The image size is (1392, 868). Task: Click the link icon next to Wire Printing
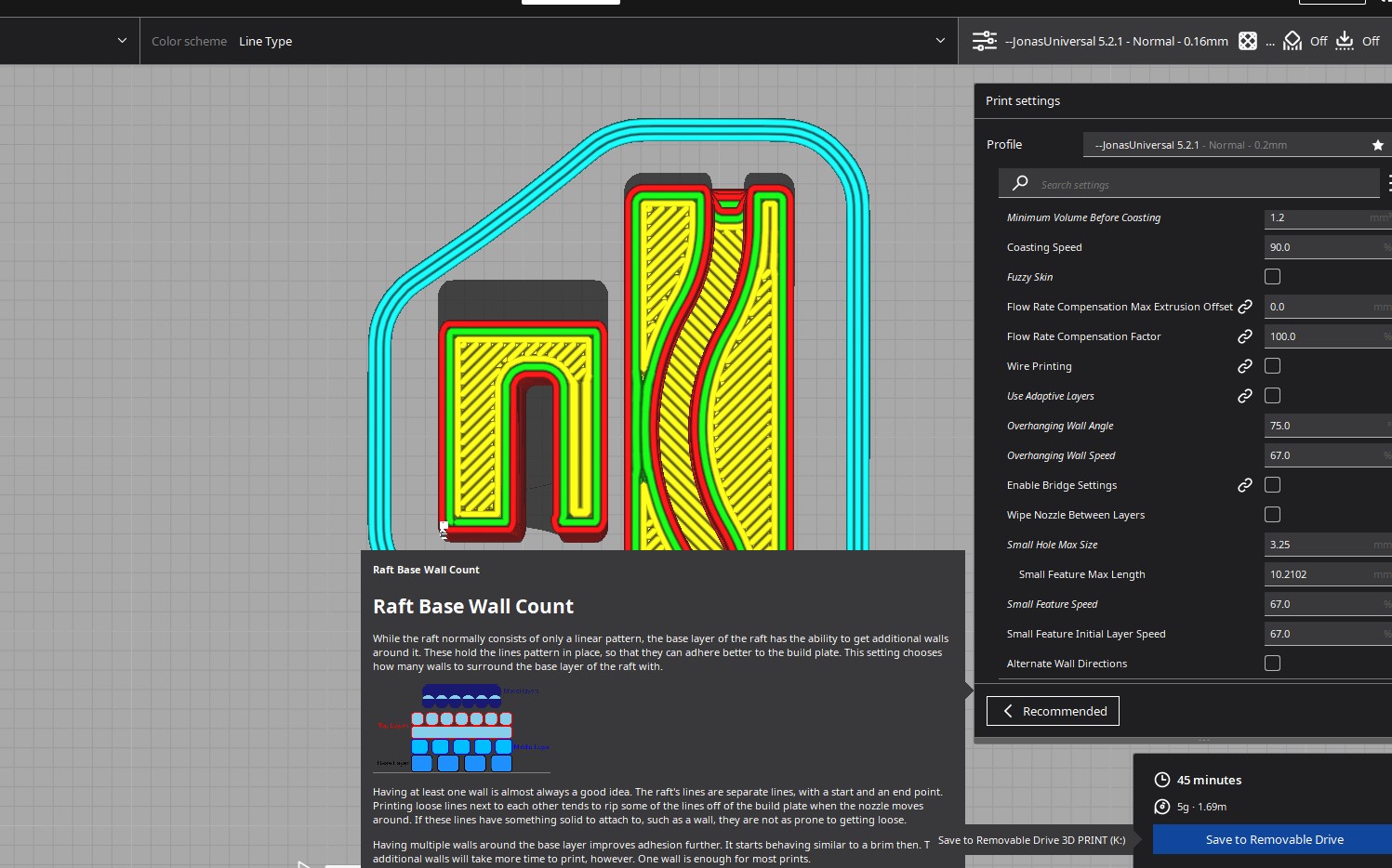tap(1244, 366)
